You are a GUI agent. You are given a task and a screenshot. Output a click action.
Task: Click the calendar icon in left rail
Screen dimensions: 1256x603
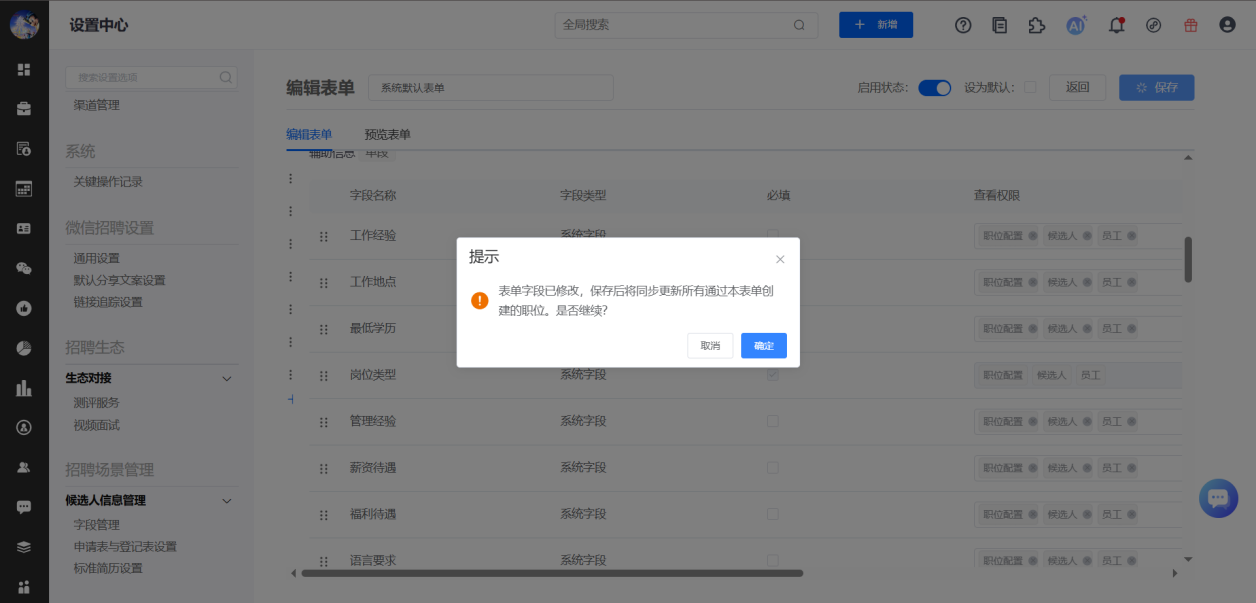click(x=24, y=188)
